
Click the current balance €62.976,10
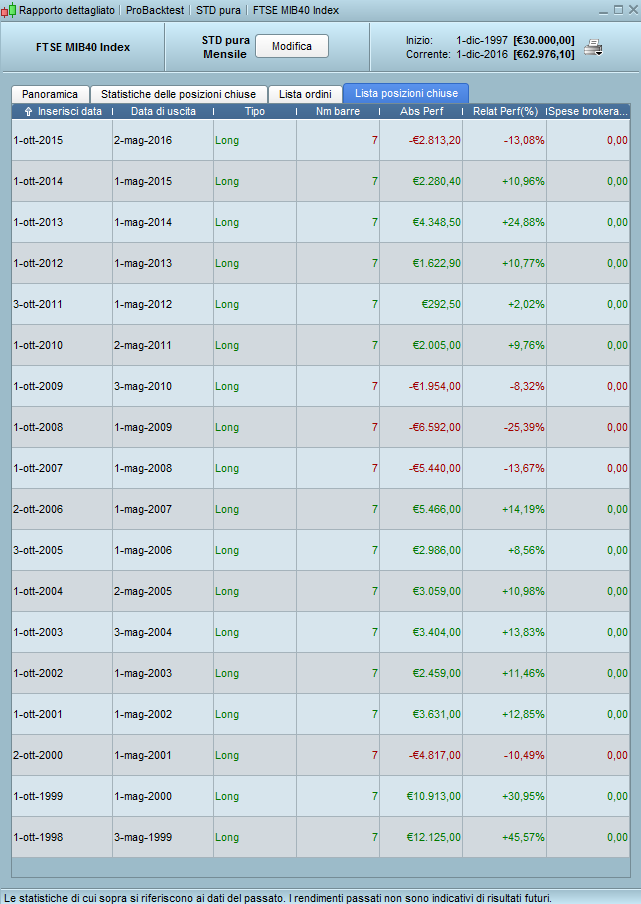(x=544, y=54)
